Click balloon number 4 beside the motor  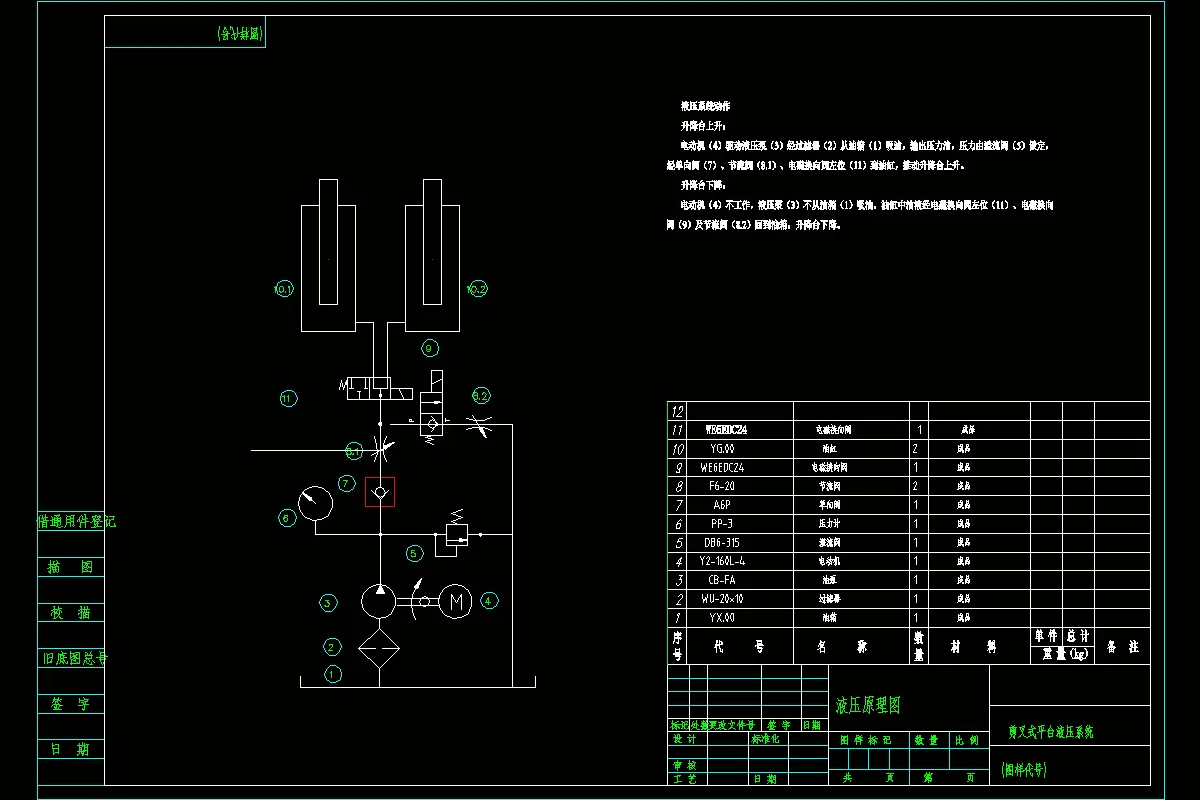click(x=489, y=601)
